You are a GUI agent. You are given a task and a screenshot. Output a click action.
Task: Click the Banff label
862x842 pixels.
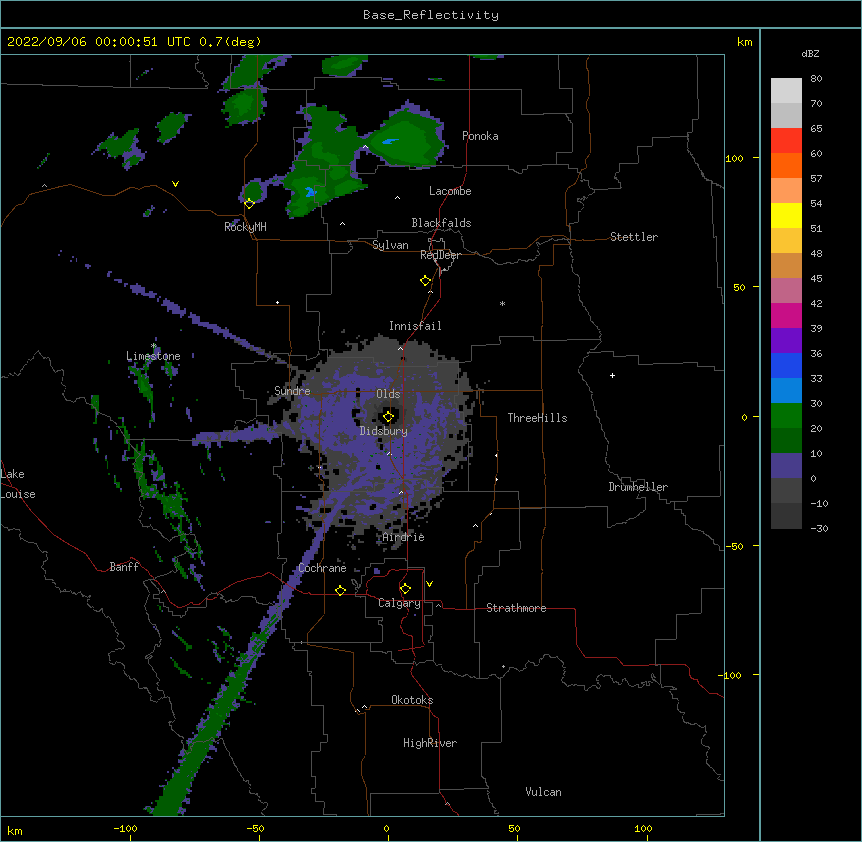click(124, 567)
